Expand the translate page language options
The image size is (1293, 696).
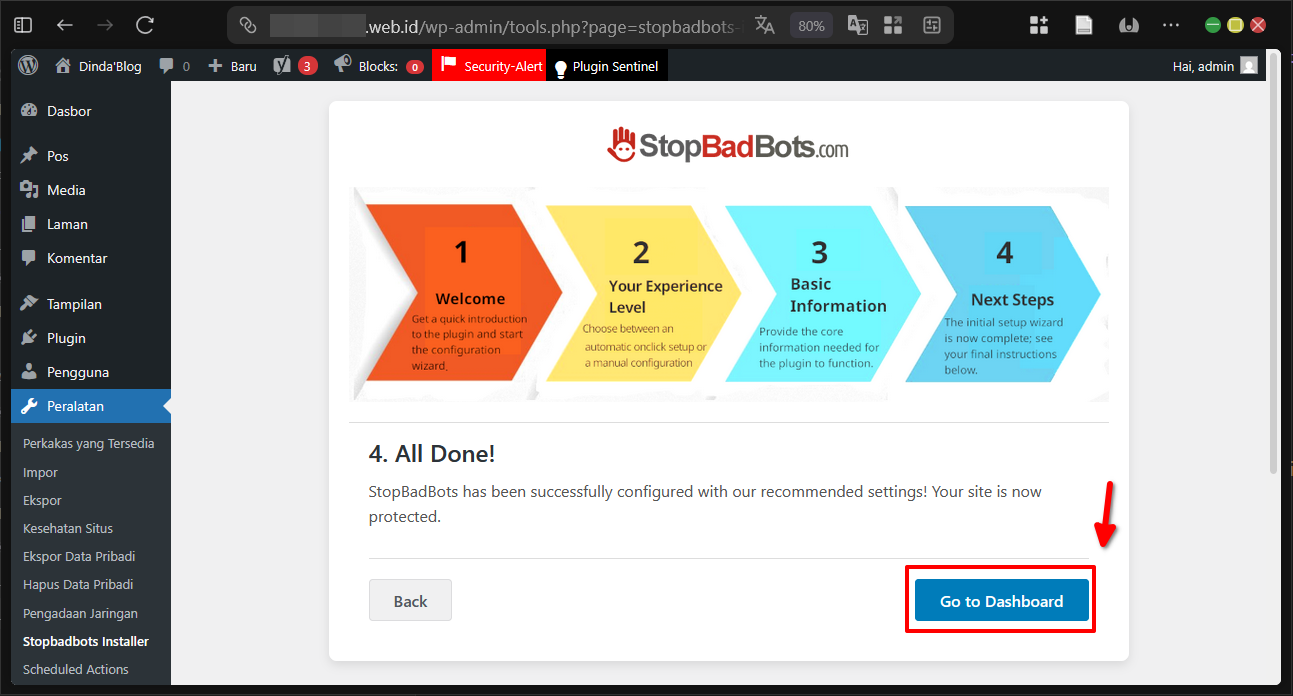[765, 24]
